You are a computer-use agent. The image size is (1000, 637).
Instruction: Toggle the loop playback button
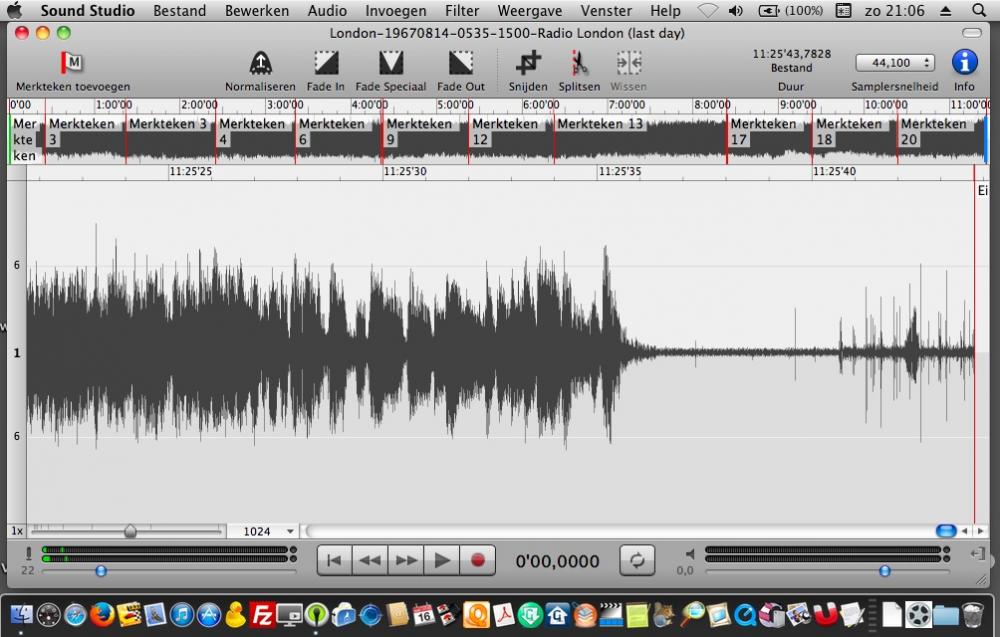[637, 561]
